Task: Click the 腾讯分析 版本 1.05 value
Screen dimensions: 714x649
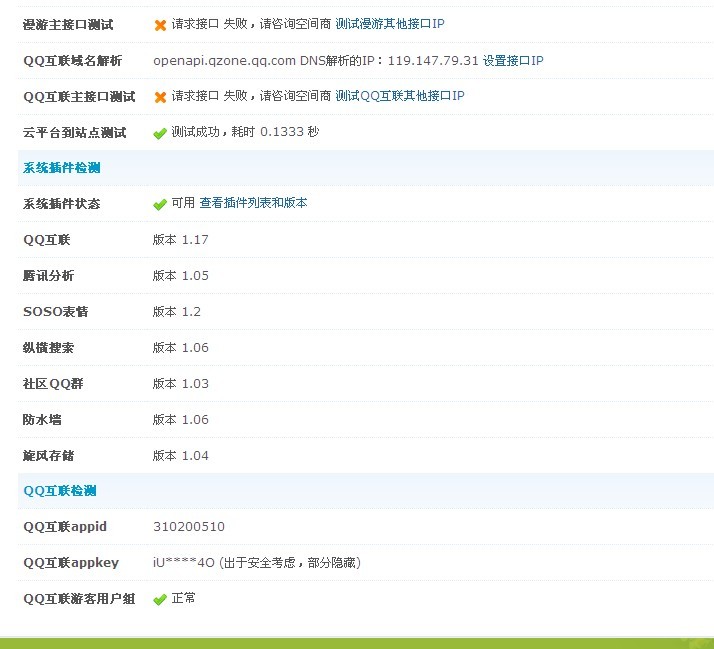Action: 180,276
